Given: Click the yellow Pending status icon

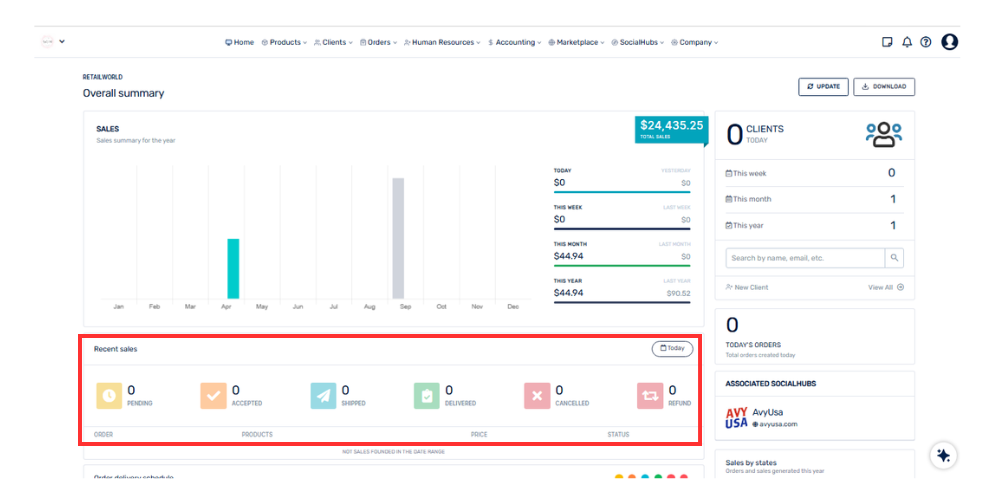Looking at the screenshot, I should [109, 396].
